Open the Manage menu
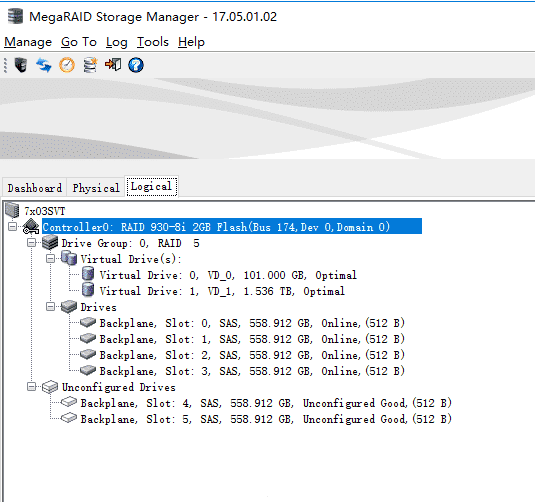Image resolution: width=535 pixels, height=502 pixels. pyautogui.click(x=28, y=42)
